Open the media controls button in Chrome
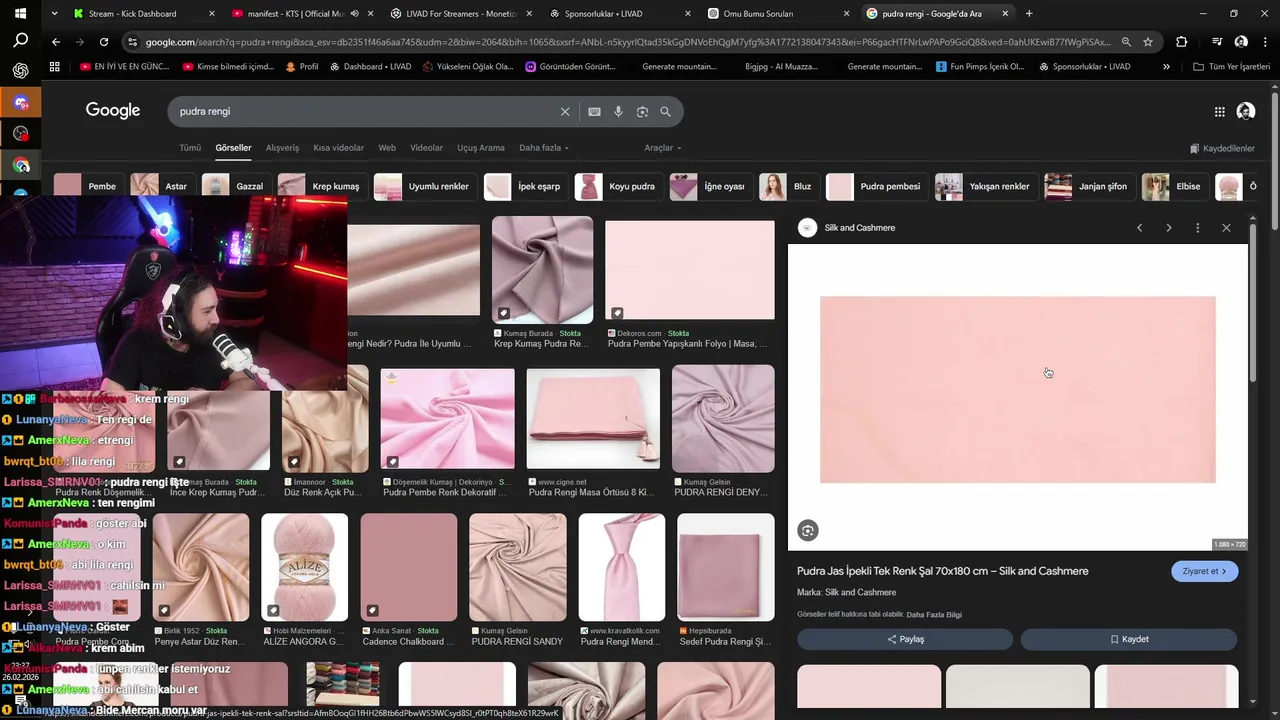The height and width of the screenshot is (720, 1280). click(1216, 42)
